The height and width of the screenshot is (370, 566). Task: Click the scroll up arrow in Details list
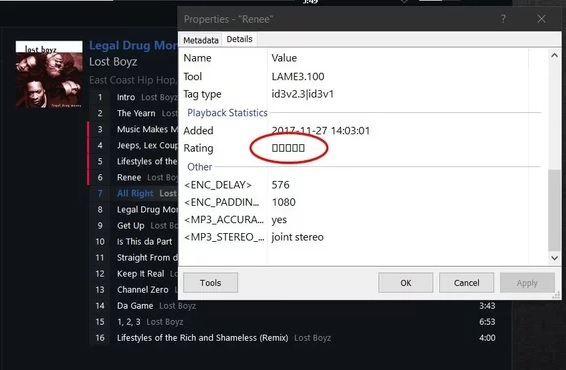(x=554, y=56)
